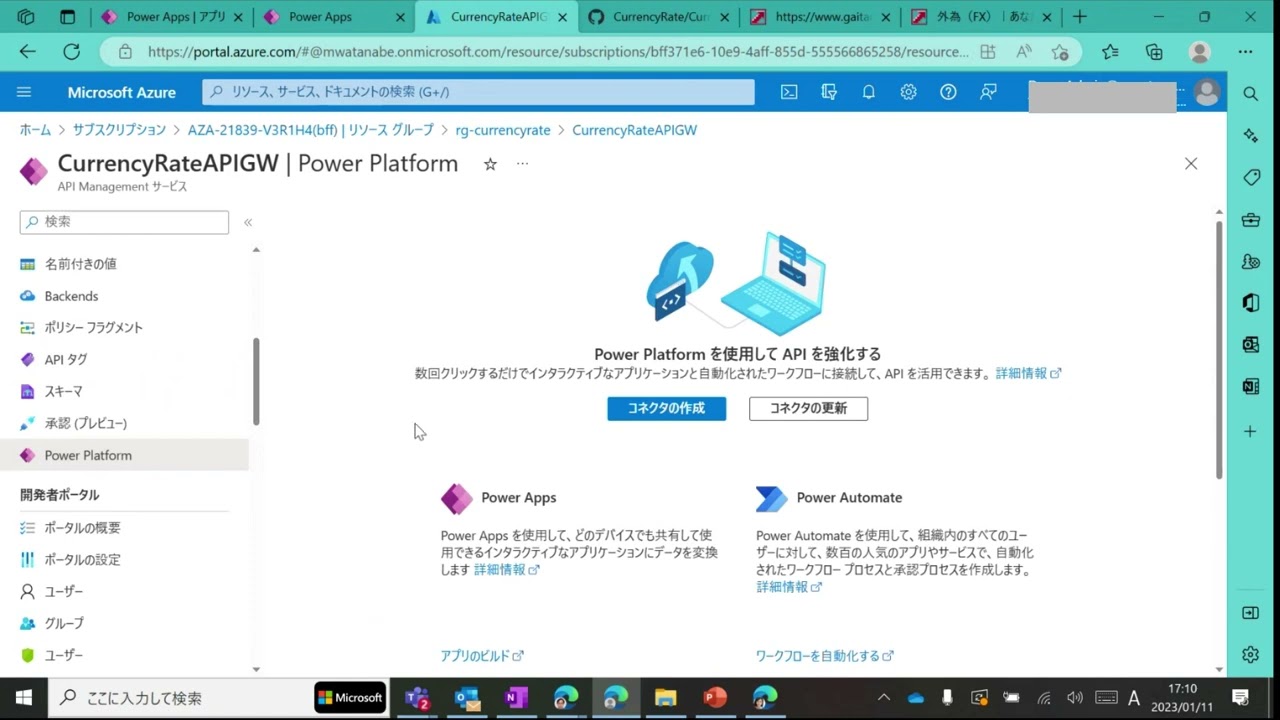Open the directories and subscriptions filter icon
The width and height of the screenshot is (1280, 720).
click(x=829, y=92)
